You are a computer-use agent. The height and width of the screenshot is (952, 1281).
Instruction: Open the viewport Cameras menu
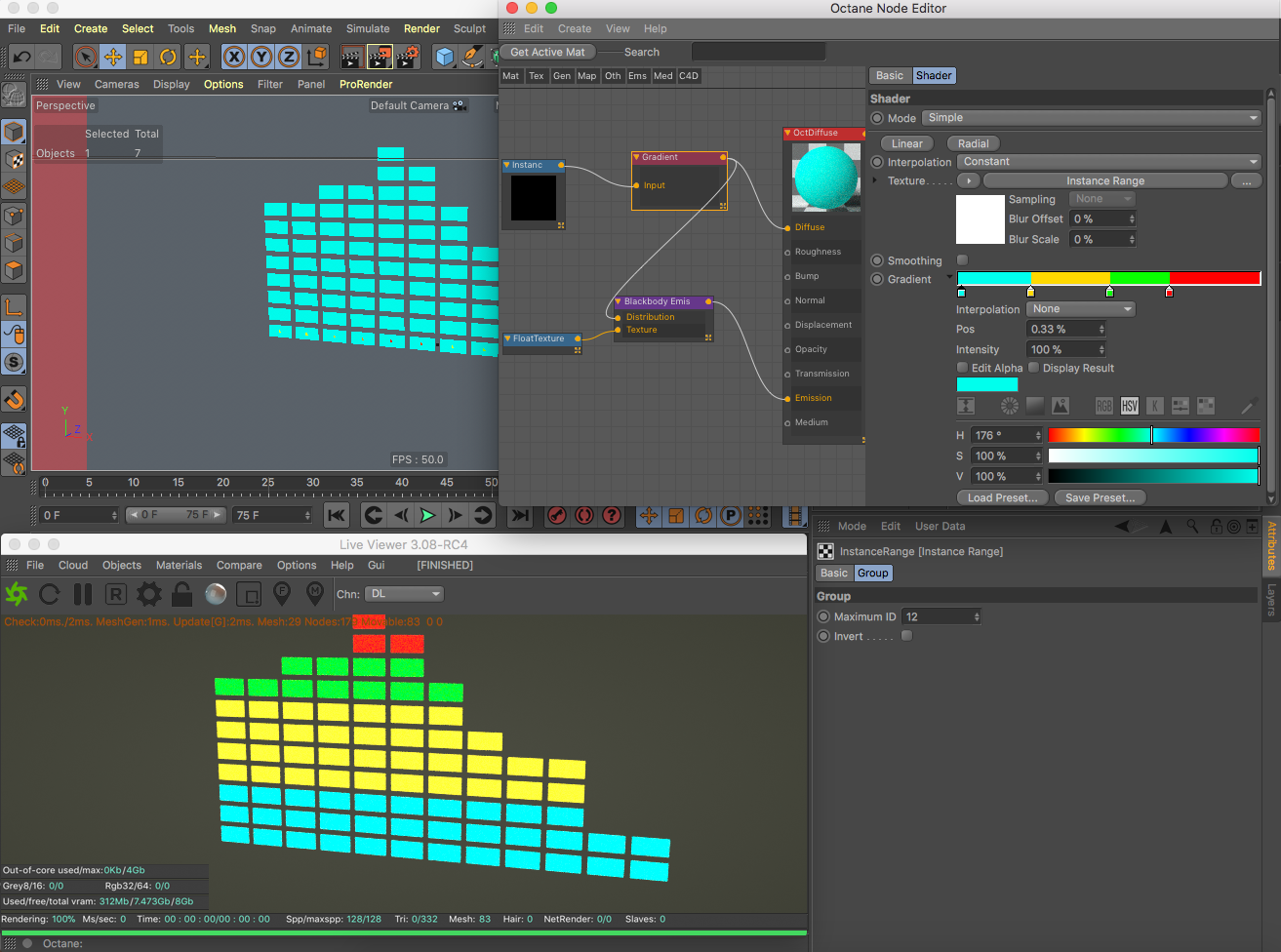click(x=117, y=84)
